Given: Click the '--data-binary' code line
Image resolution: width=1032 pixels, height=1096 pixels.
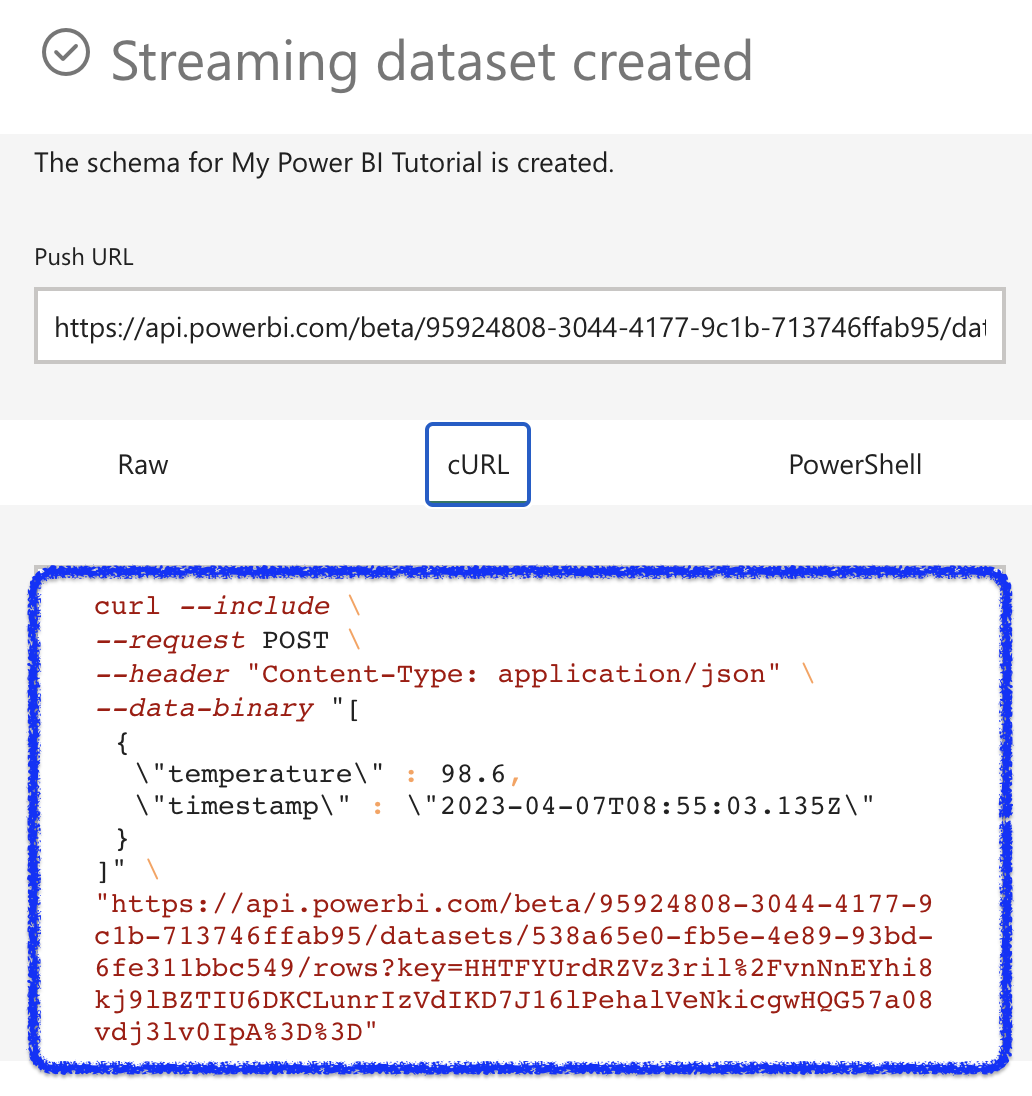Looking at the screenshot, I should point(204,708).
